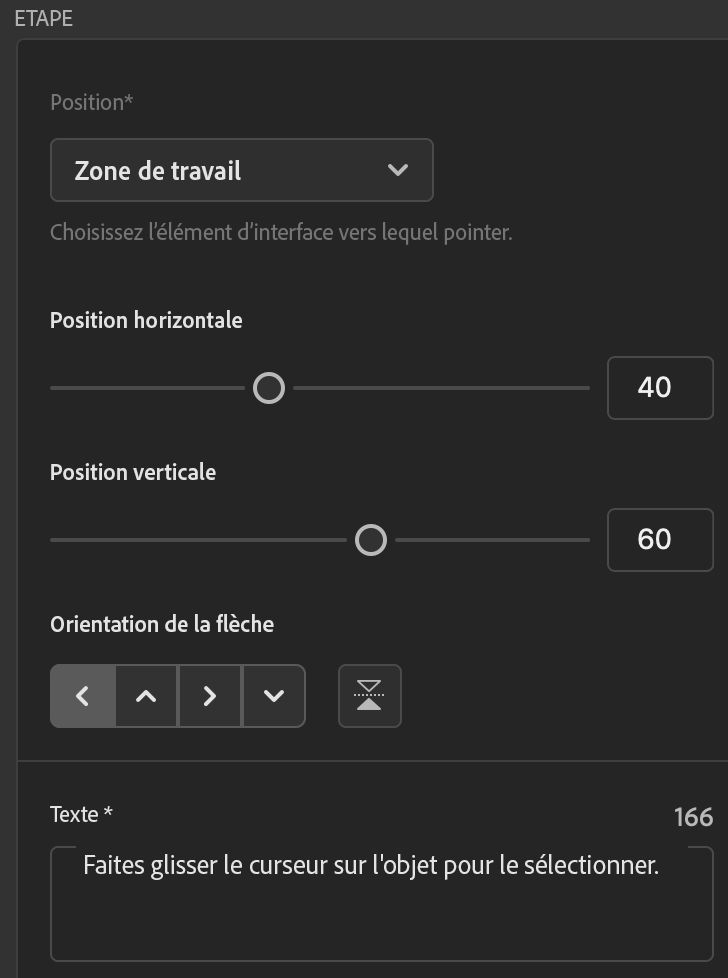This screenshot has height=978, width=728.
Task: Click the Position verticale slider handle
Action: coord(371,540)
